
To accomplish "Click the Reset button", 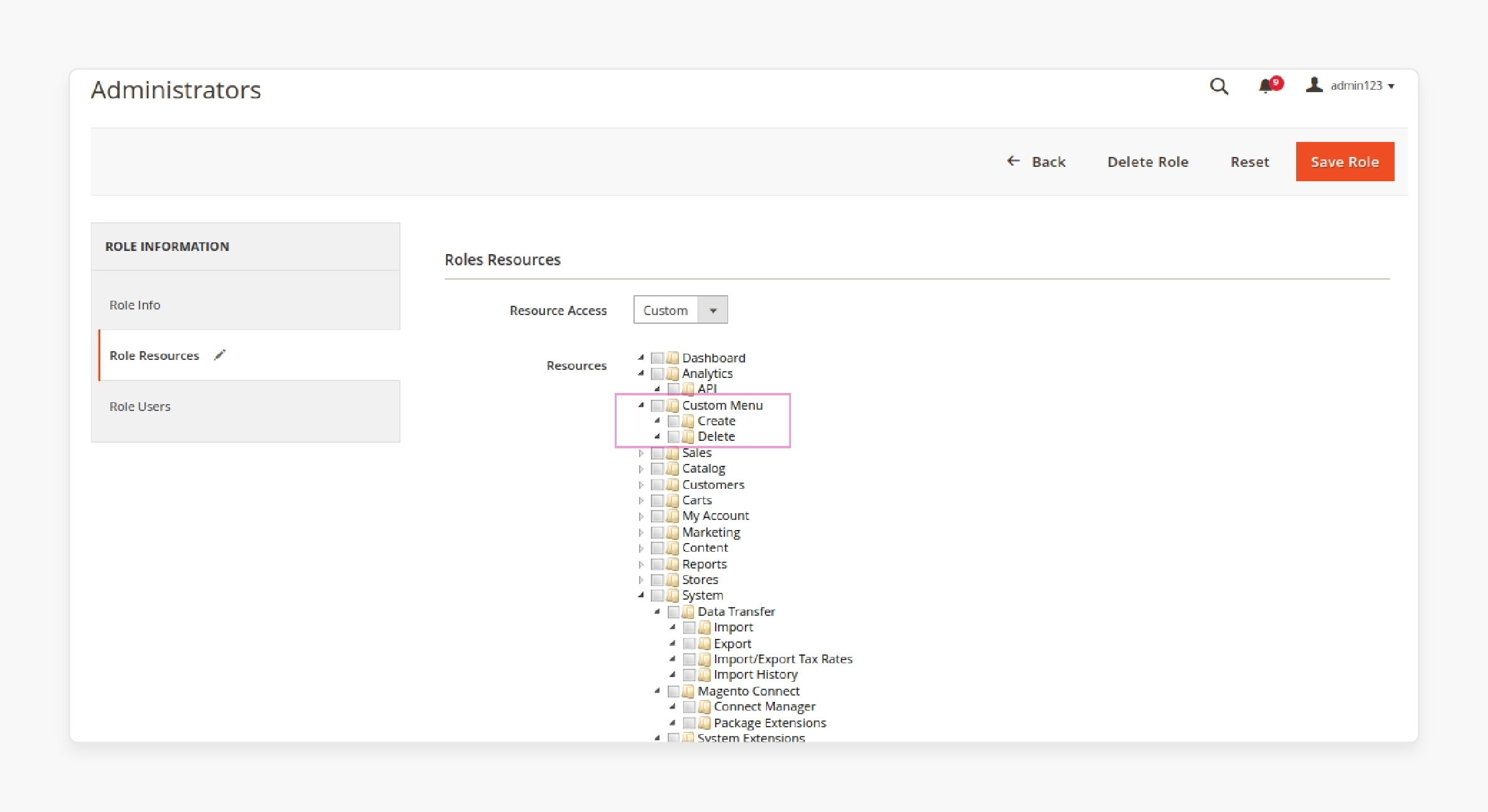I will (x=1249, y=162).
